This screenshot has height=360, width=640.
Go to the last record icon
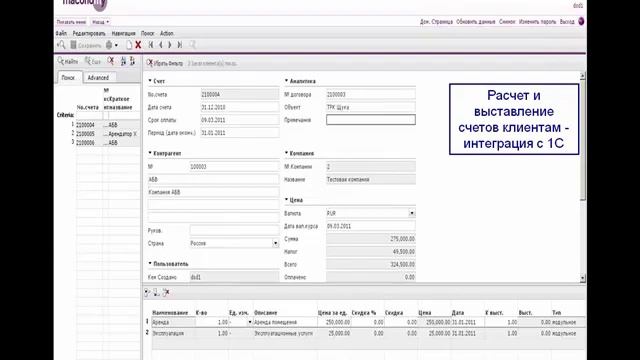180,45
